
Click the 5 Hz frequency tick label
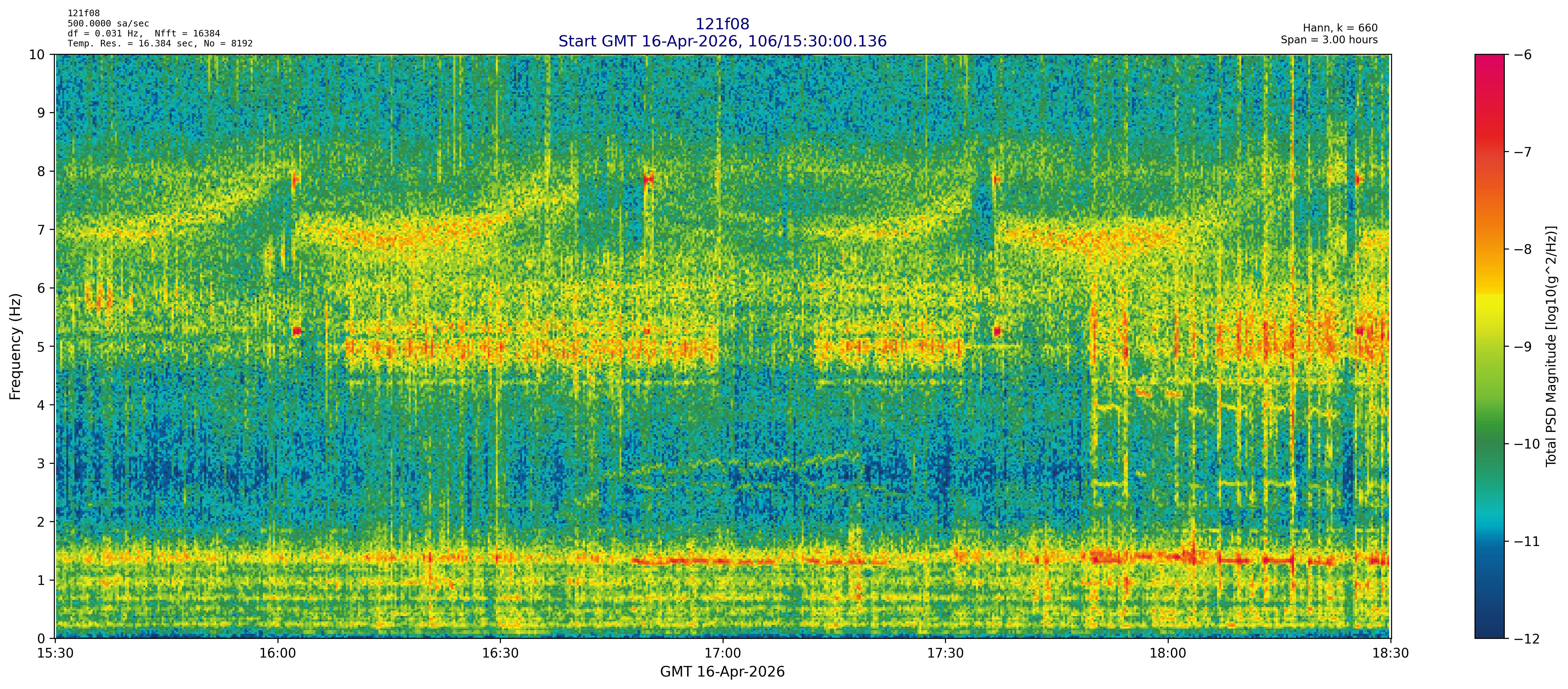[x=41, y=347]
